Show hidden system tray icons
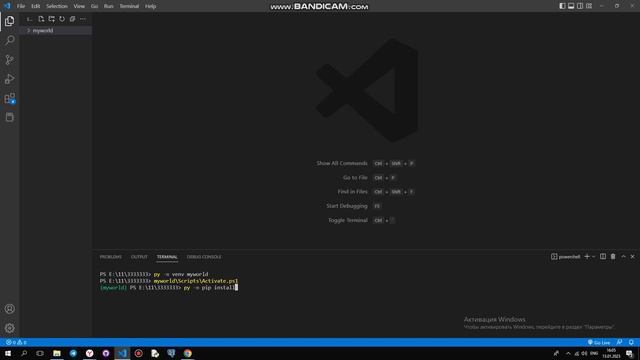 click(x=568, y=353)
